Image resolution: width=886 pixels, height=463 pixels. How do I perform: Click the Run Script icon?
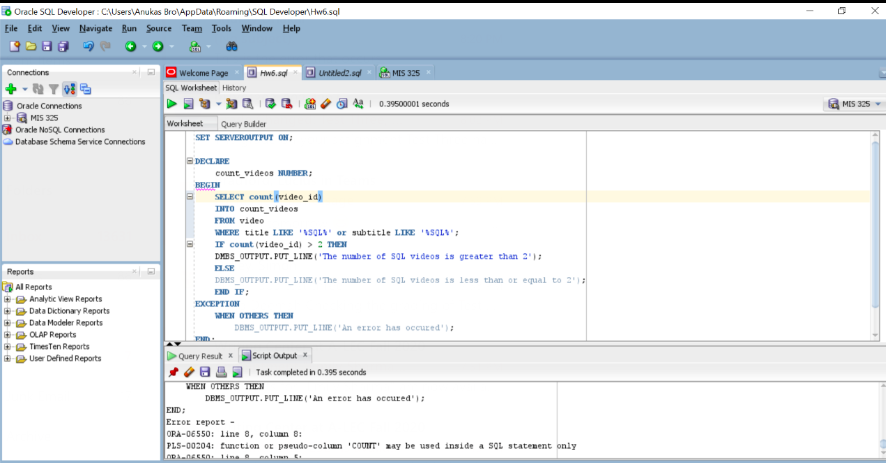[x=188, y=103]
